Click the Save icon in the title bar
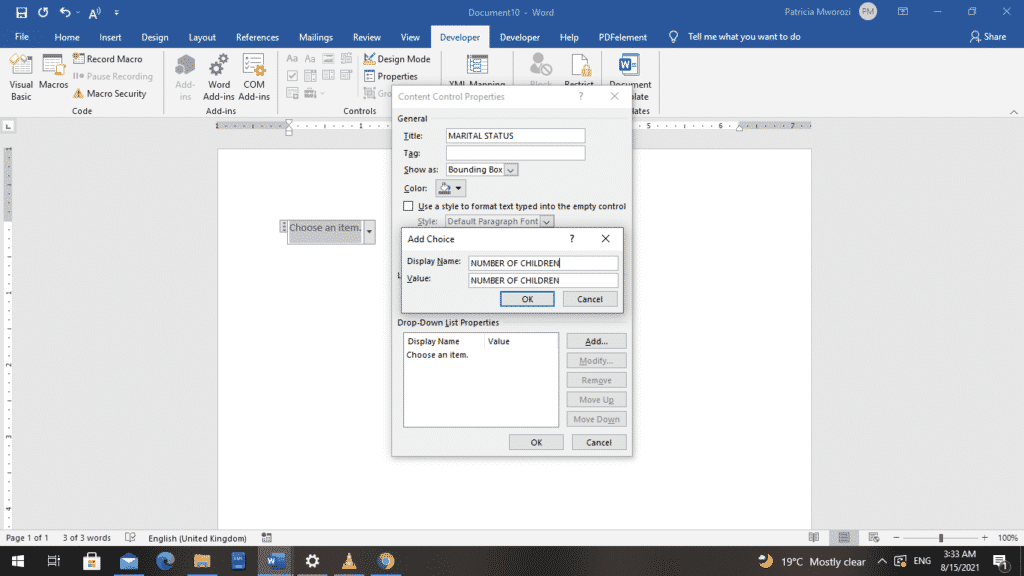Screen dimensions: 1024x576 coord(21,12)
